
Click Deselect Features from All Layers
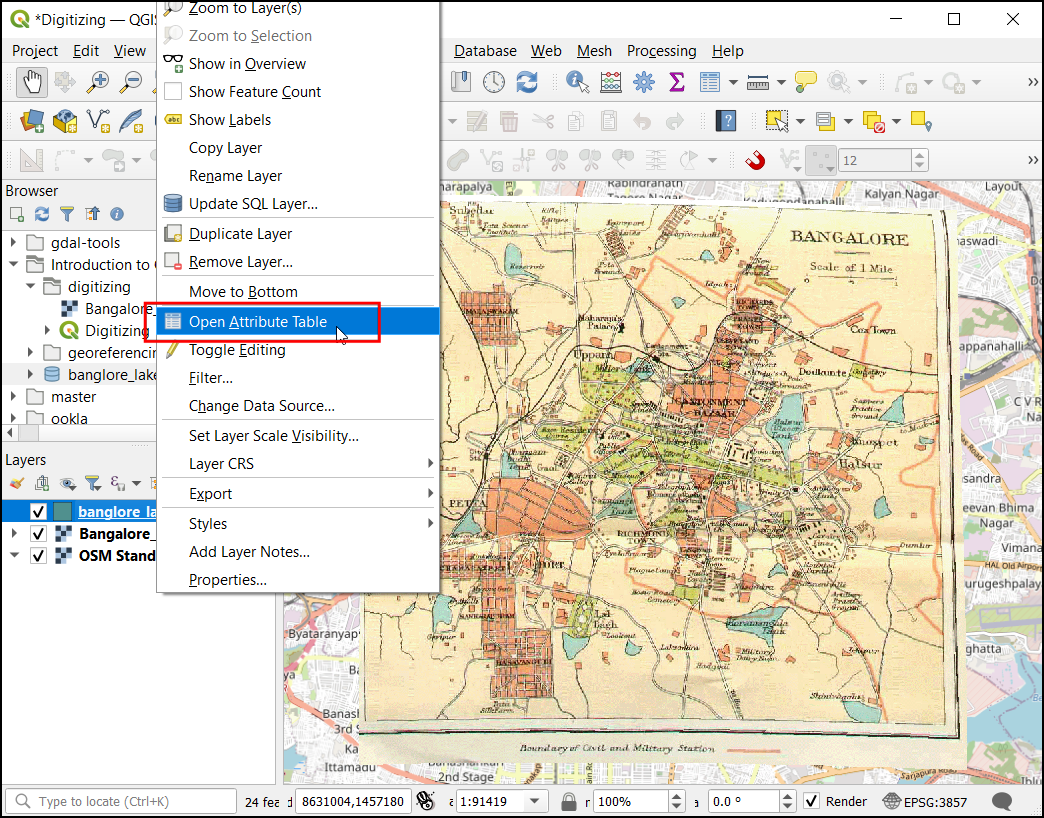873,121
